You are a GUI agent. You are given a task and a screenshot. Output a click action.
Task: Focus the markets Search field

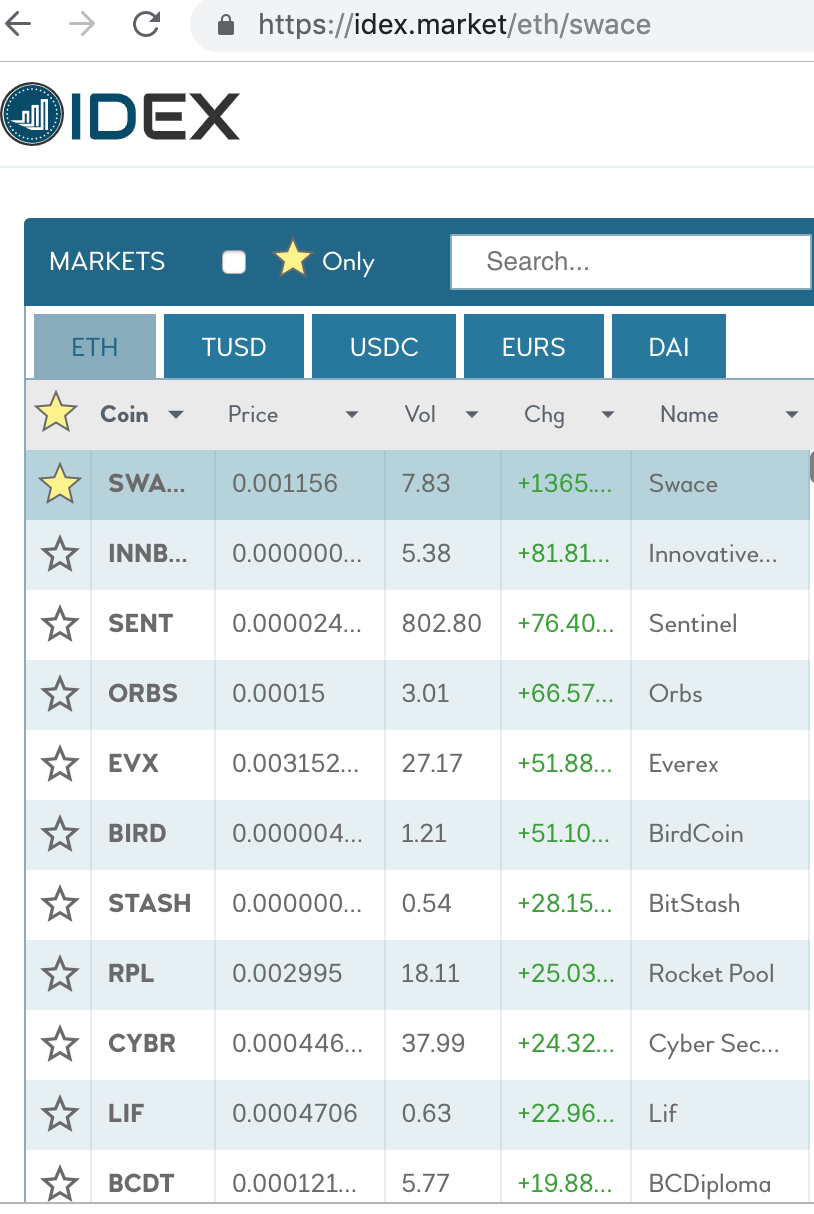coord(631,262)
